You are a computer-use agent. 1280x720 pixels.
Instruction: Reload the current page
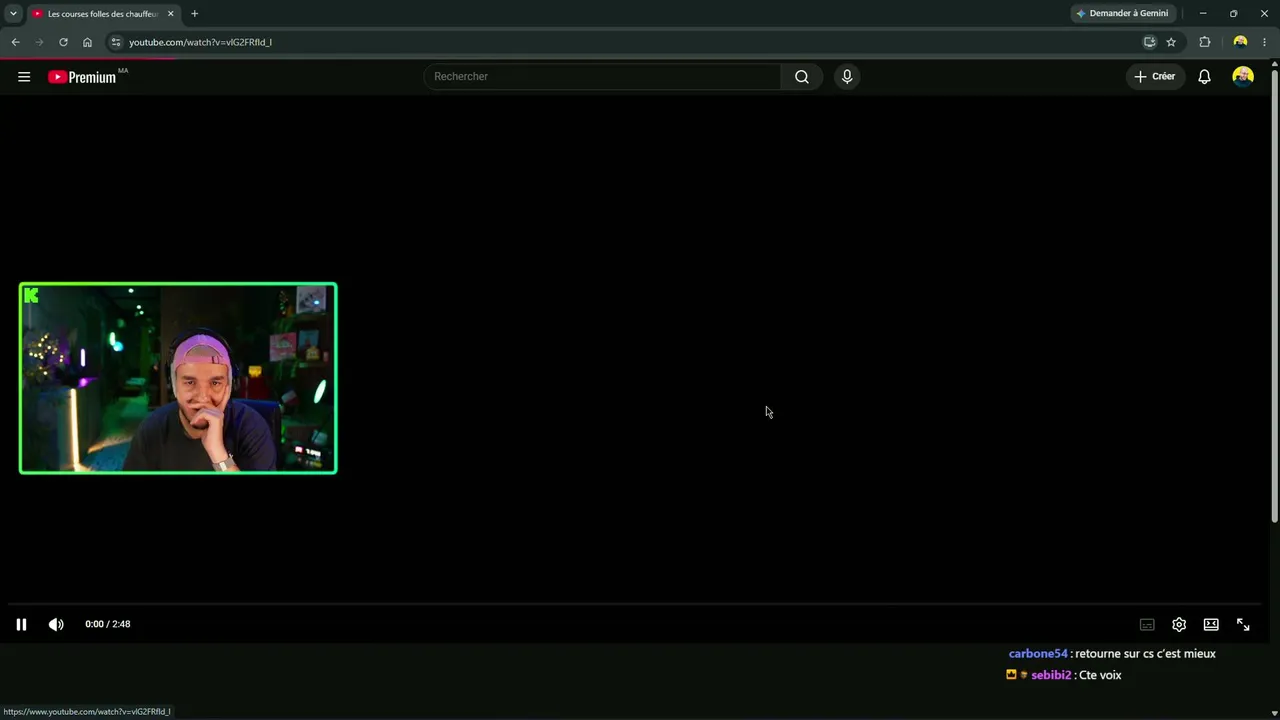pyautogui.click(x=63, y=42)
